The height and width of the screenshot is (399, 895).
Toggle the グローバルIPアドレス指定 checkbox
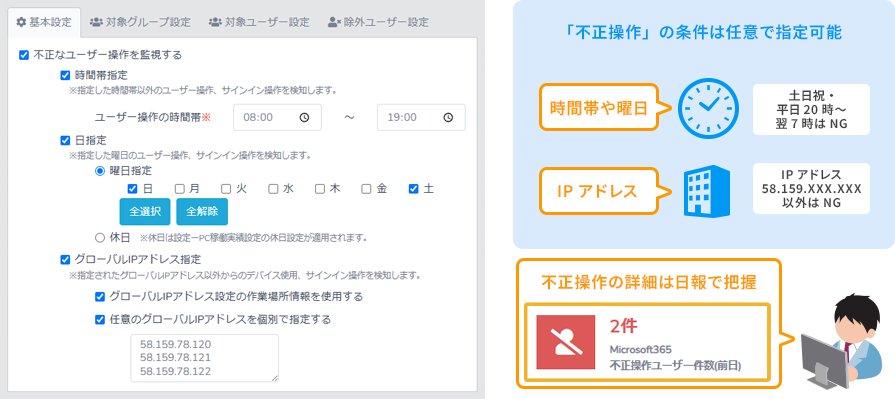click(65, 260)
